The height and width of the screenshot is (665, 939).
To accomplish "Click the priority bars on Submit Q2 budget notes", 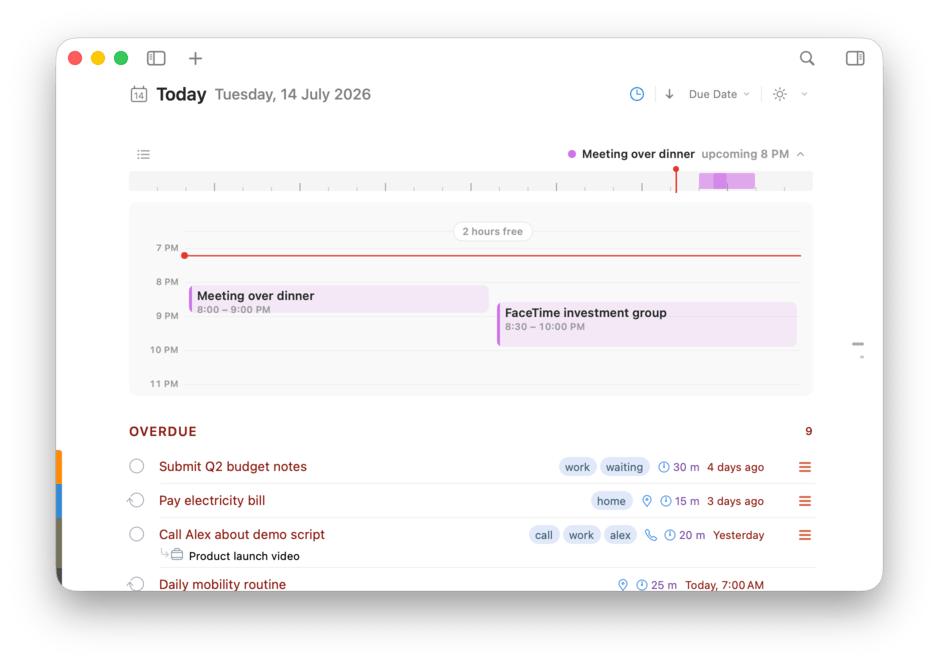I will (x=805, y=467).
